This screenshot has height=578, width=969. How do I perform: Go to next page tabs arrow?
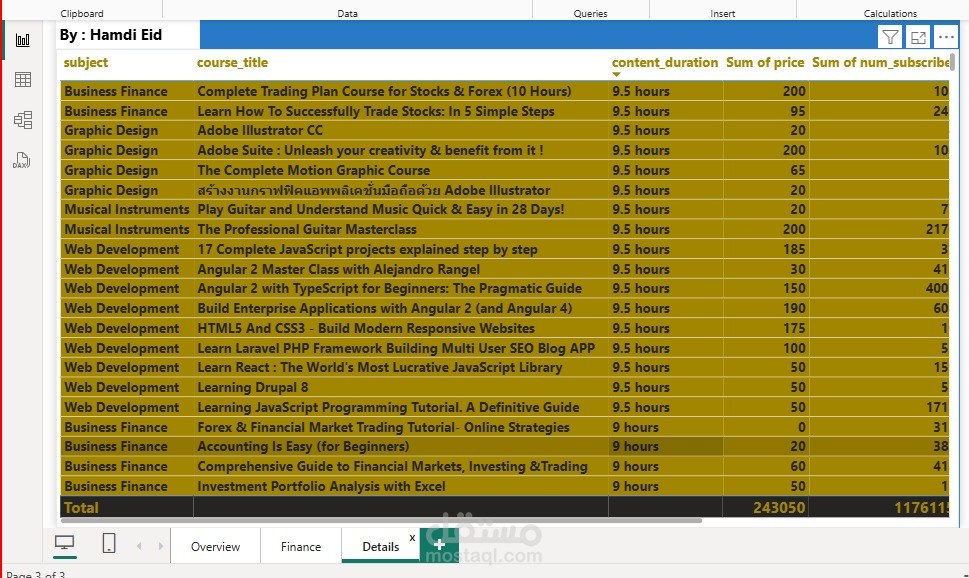(161, 546)
